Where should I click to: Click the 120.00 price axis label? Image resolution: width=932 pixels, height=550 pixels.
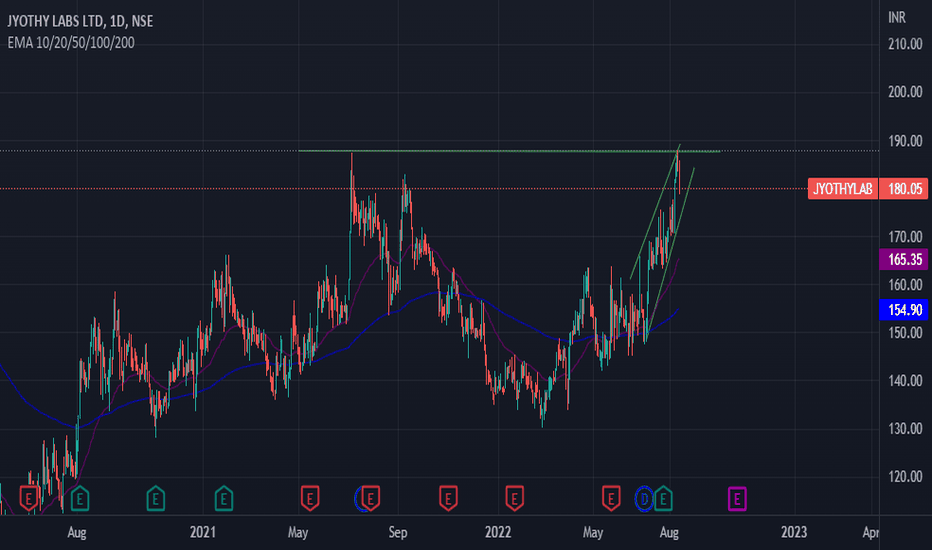(x=905, y=477)
